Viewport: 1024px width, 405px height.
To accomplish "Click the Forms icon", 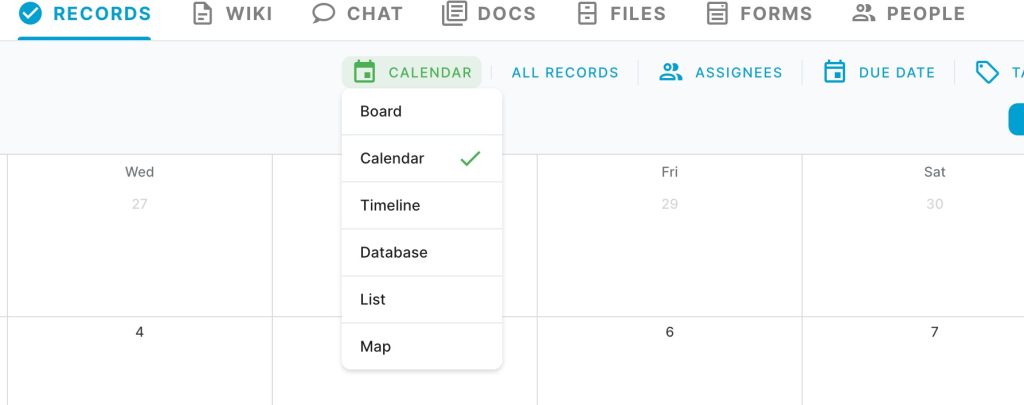I will tap(717, 13).
